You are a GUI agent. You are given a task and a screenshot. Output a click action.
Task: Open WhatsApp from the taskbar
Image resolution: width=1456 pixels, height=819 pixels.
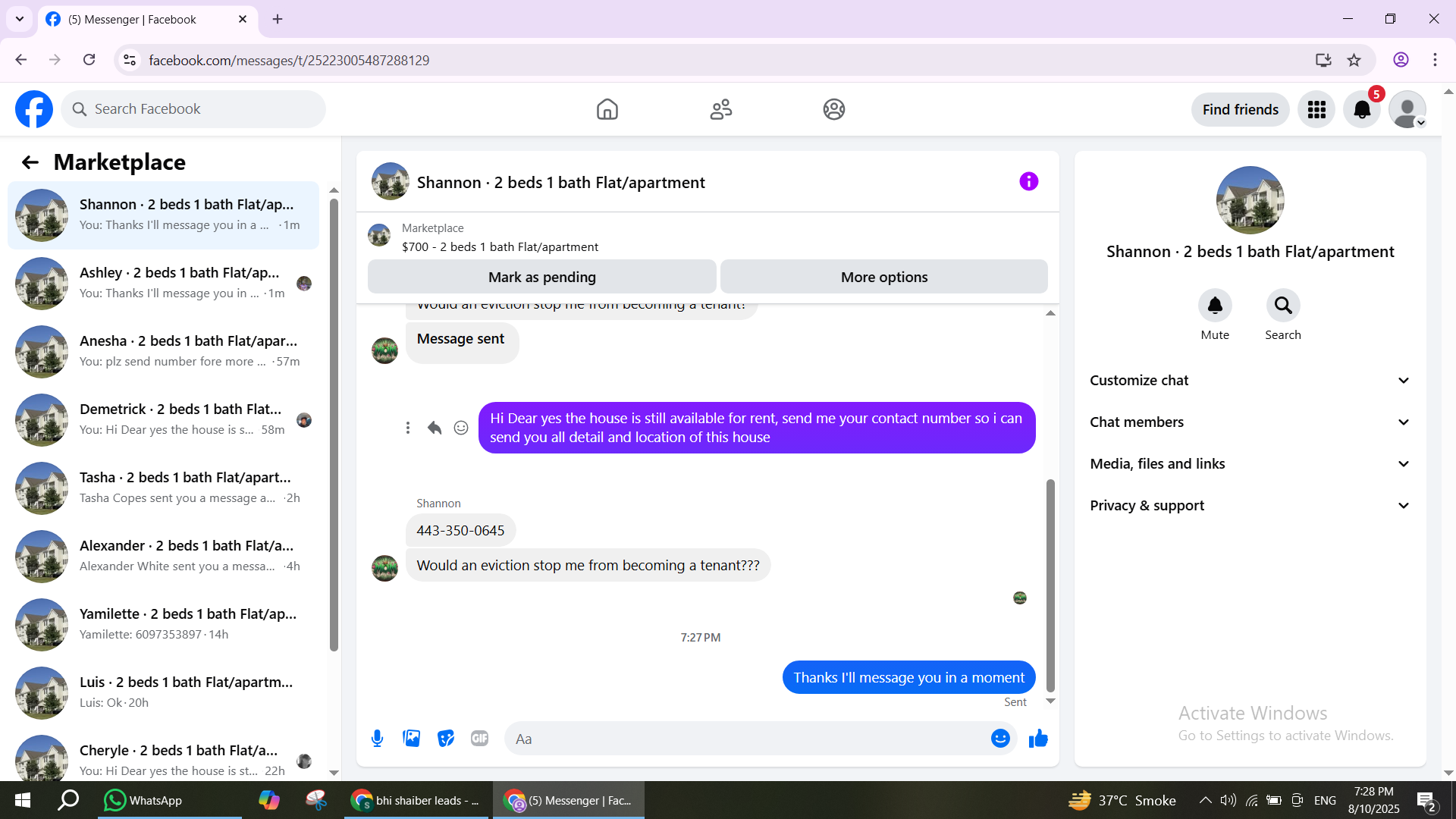click(x=144, y=800)
